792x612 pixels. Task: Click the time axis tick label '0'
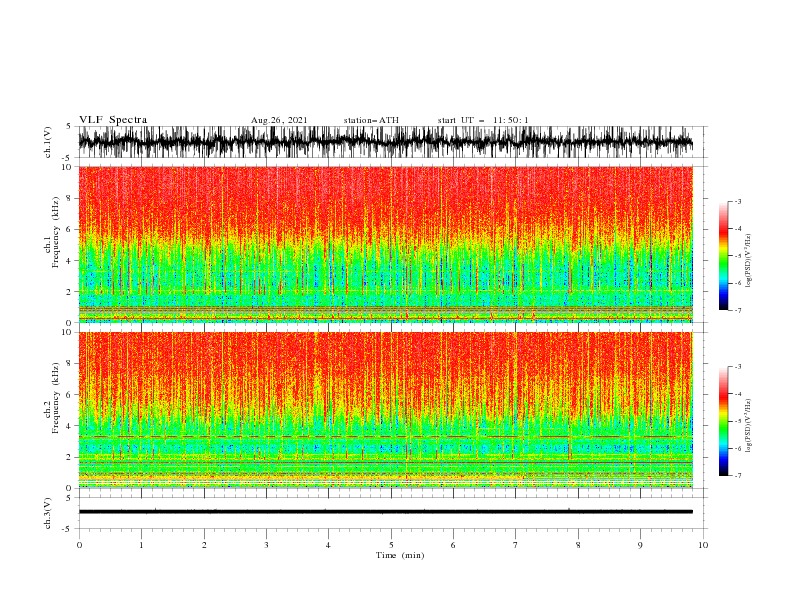click(79, 545)
